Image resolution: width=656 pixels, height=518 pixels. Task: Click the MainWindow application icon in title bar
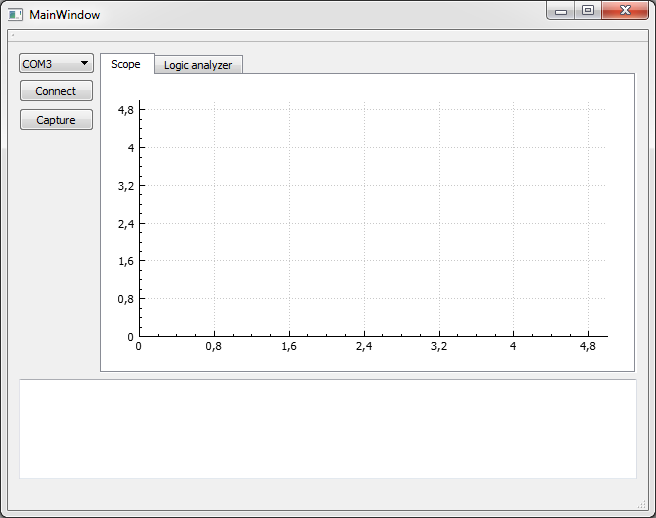15,15
